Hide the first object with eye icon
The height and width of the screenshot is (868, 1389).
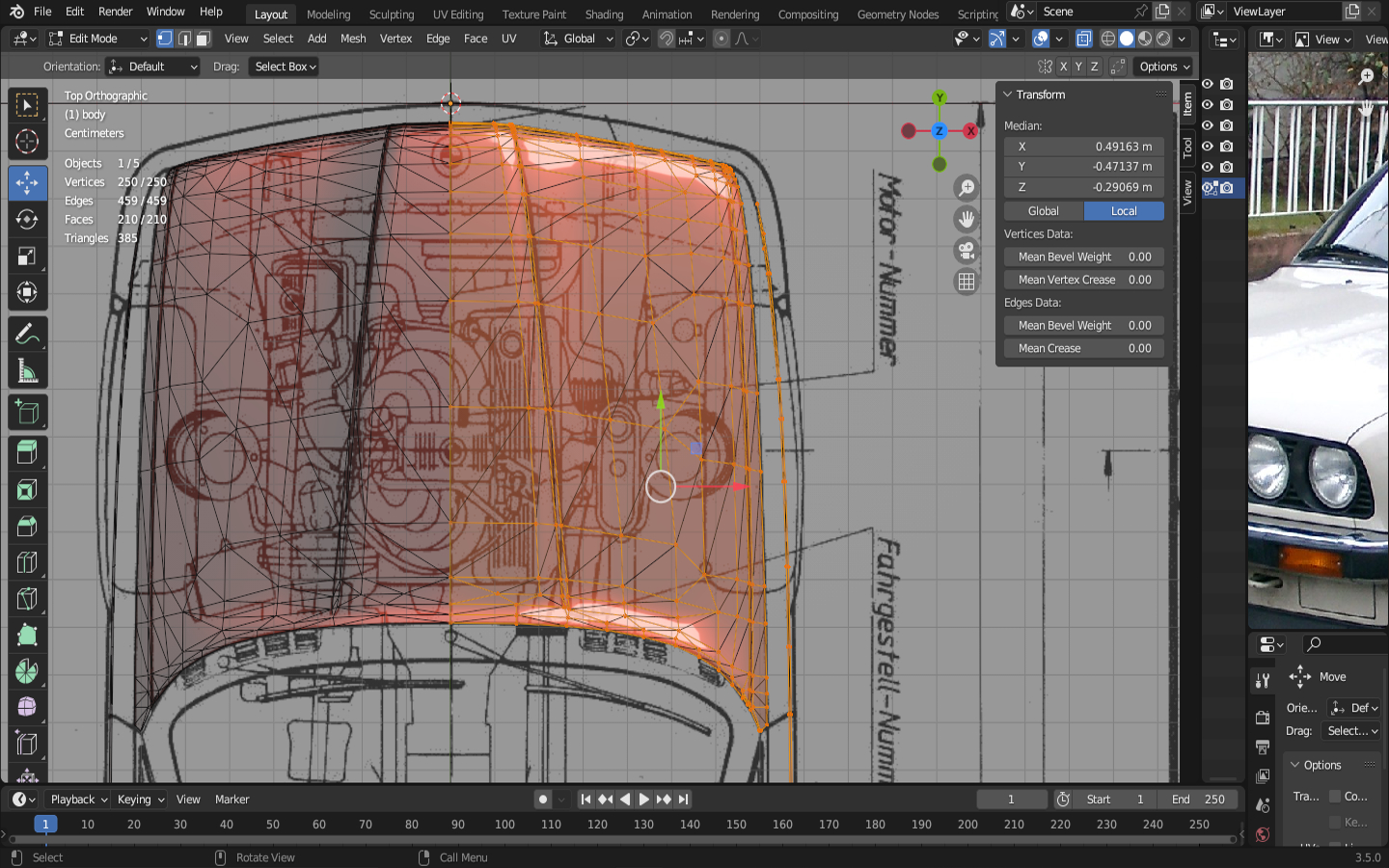tap(1207, 84)
